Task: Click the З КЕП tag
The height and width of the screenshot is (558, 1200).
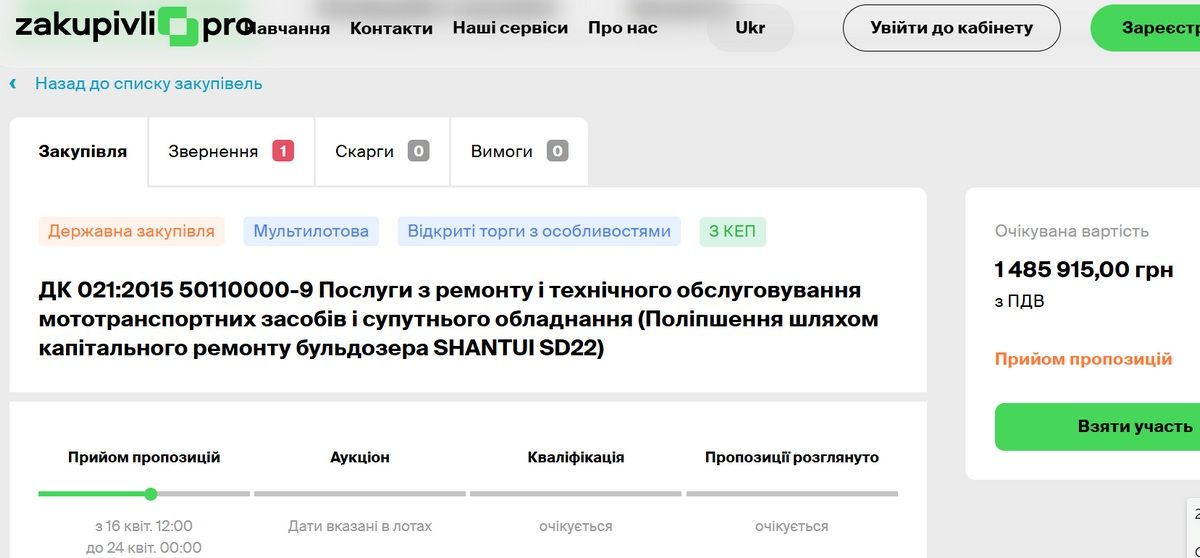Action: click(733, 231)
